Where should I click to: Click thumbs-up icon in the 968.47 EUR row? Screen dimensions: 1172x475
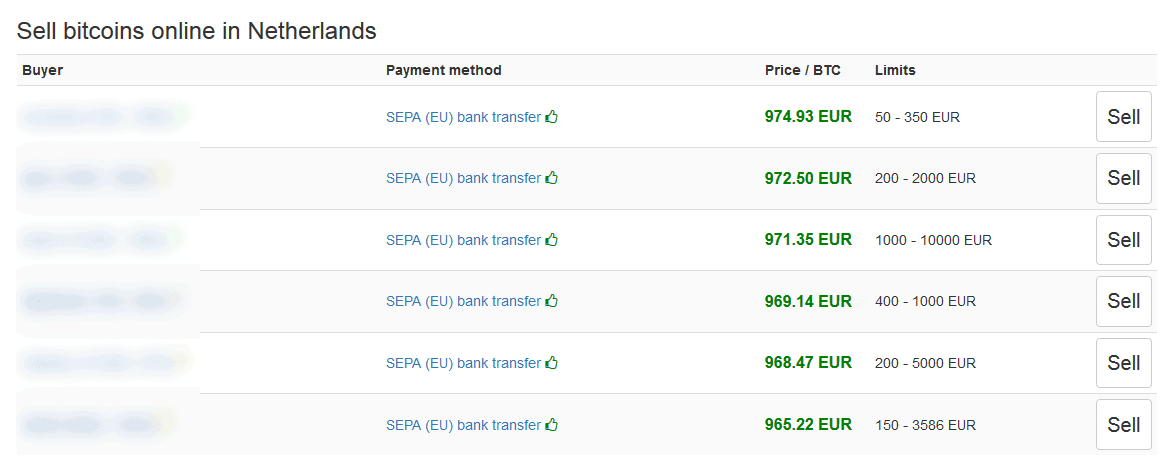click(x=552, y=363)
